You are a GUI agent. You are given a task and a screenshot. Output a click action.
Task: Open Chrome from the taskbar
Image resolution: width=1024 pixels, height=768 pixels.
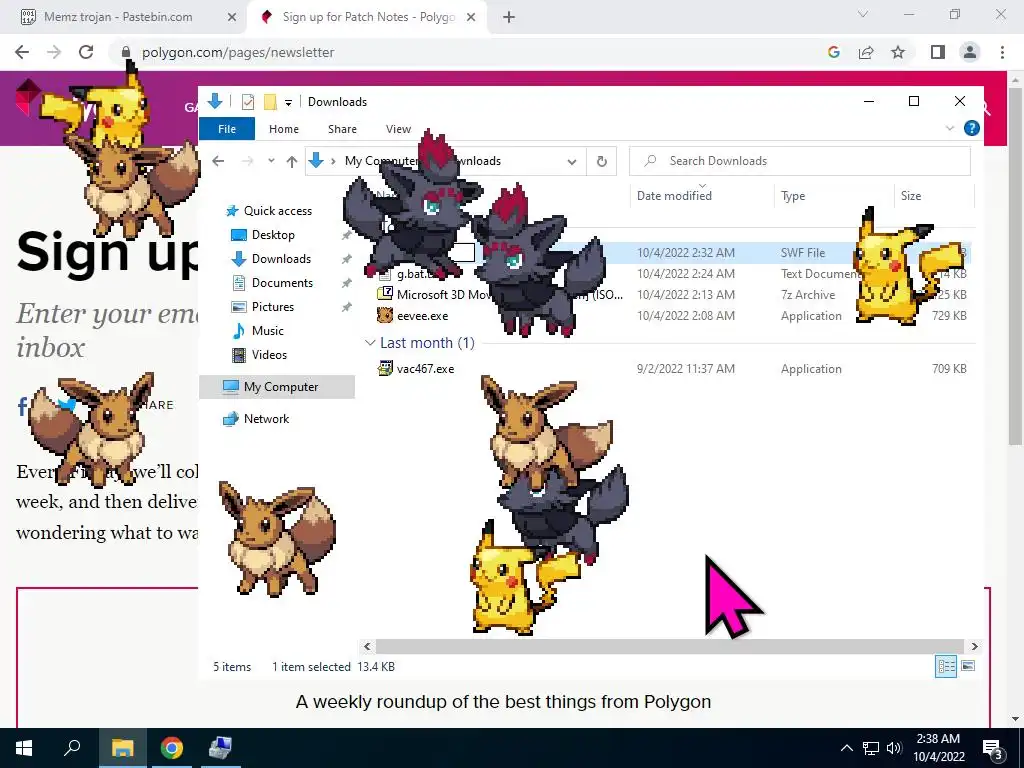click(x=172, y=748)
